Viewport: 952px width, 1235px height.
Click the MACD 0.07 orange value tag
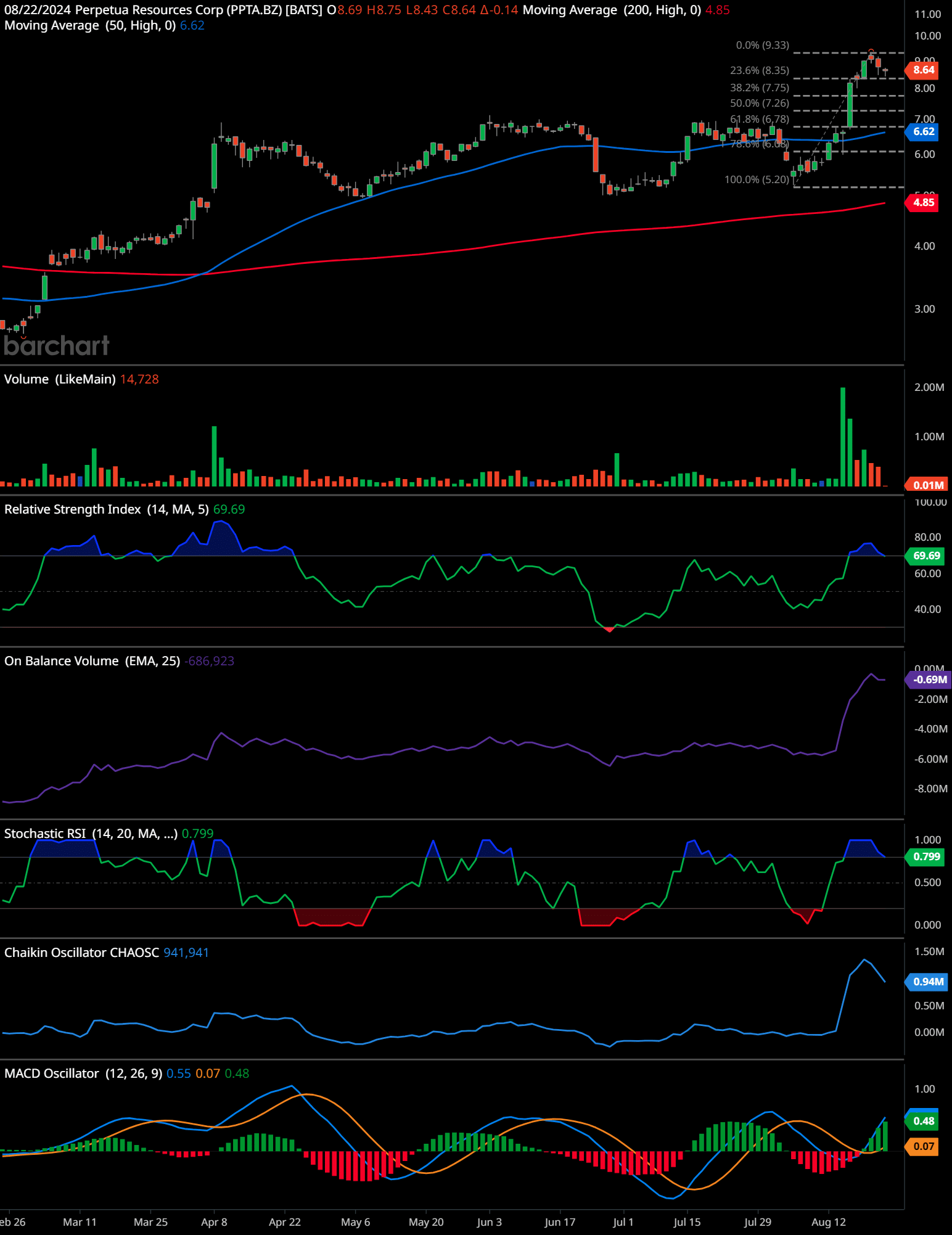(922, 1147)
